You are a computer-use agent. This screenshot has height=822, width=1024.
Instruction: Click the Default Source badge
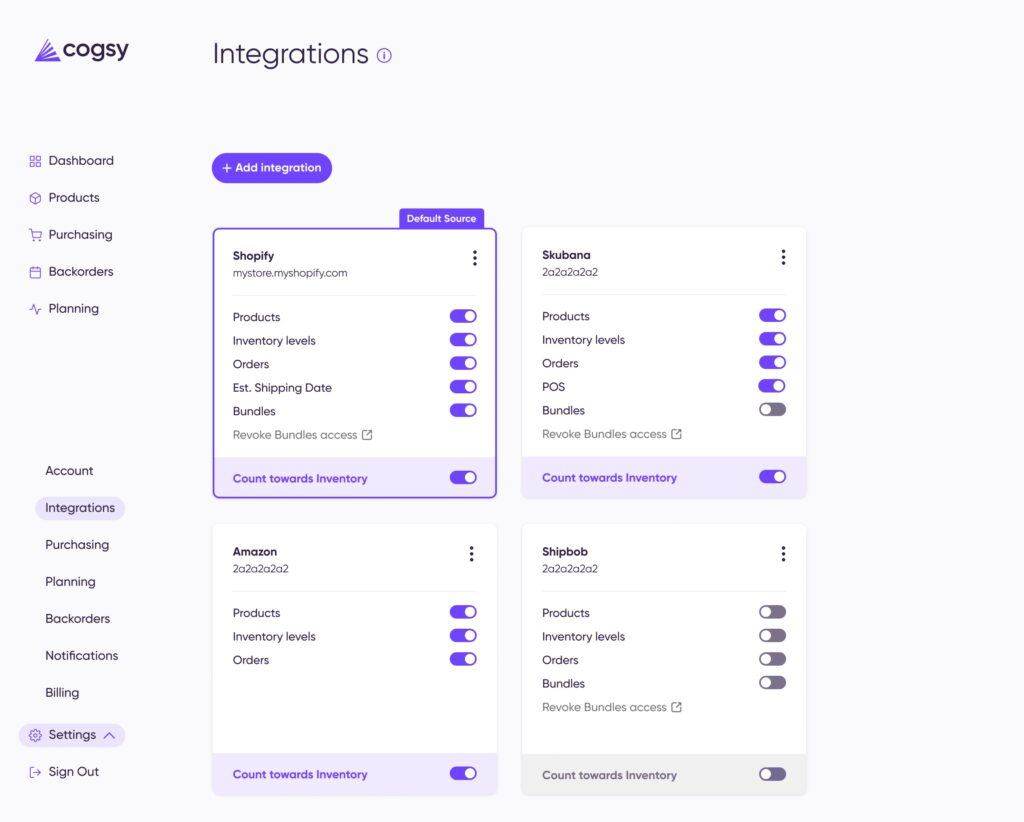click(x=441, y=219)
